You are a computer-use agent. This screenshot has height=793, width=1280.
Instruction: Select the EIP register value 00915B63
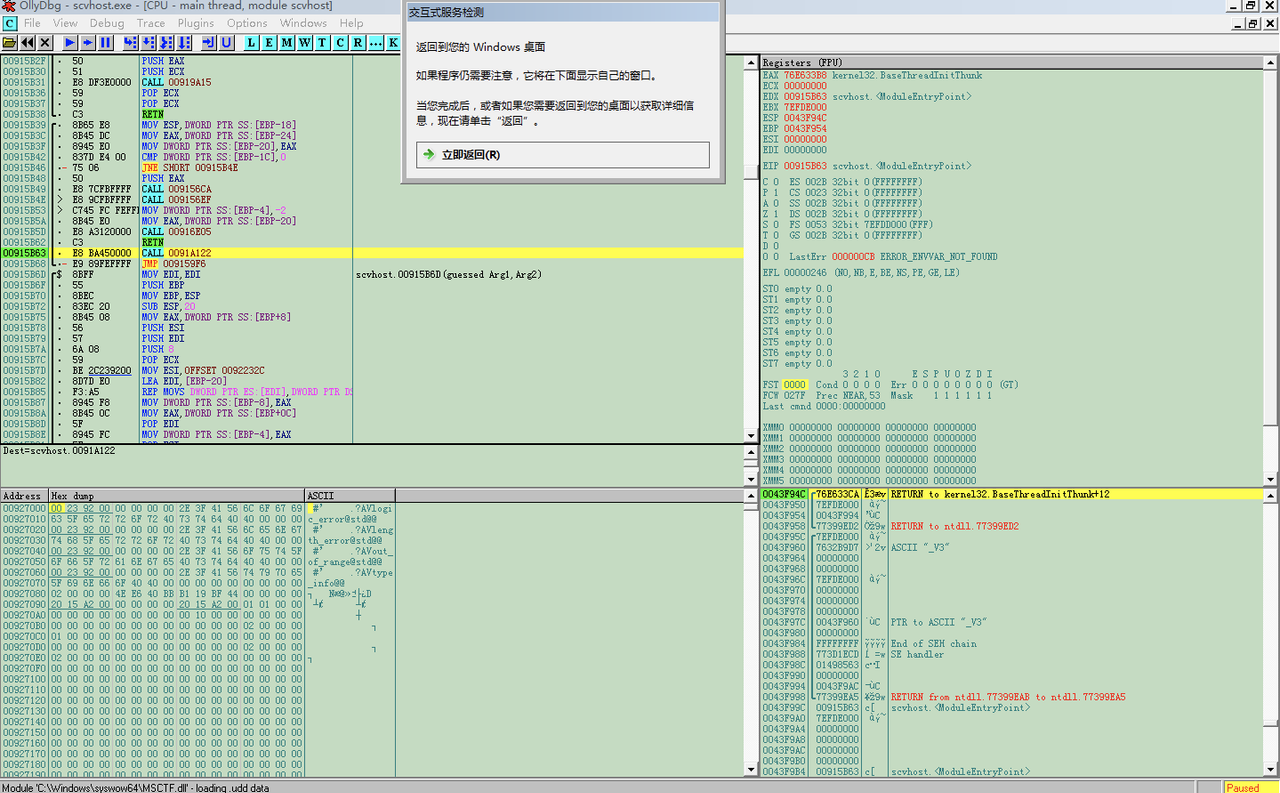point(805,166)
